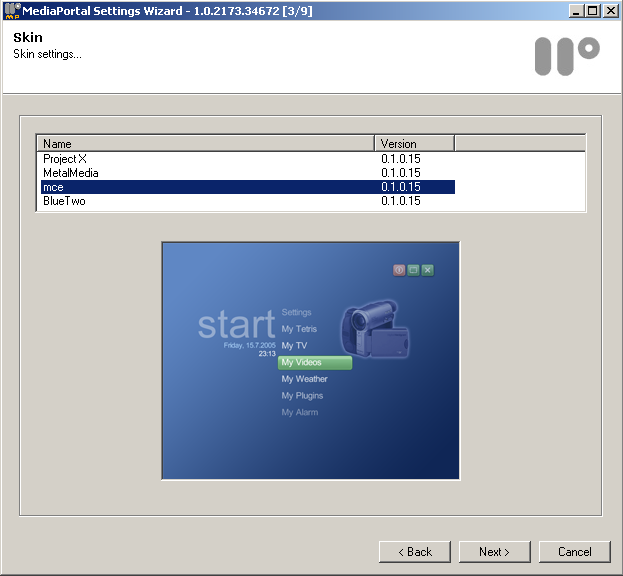The width and height of the screenshot is (623, 576).
Task: Sort skins by the Version column header
Action: tap(414, 143)
